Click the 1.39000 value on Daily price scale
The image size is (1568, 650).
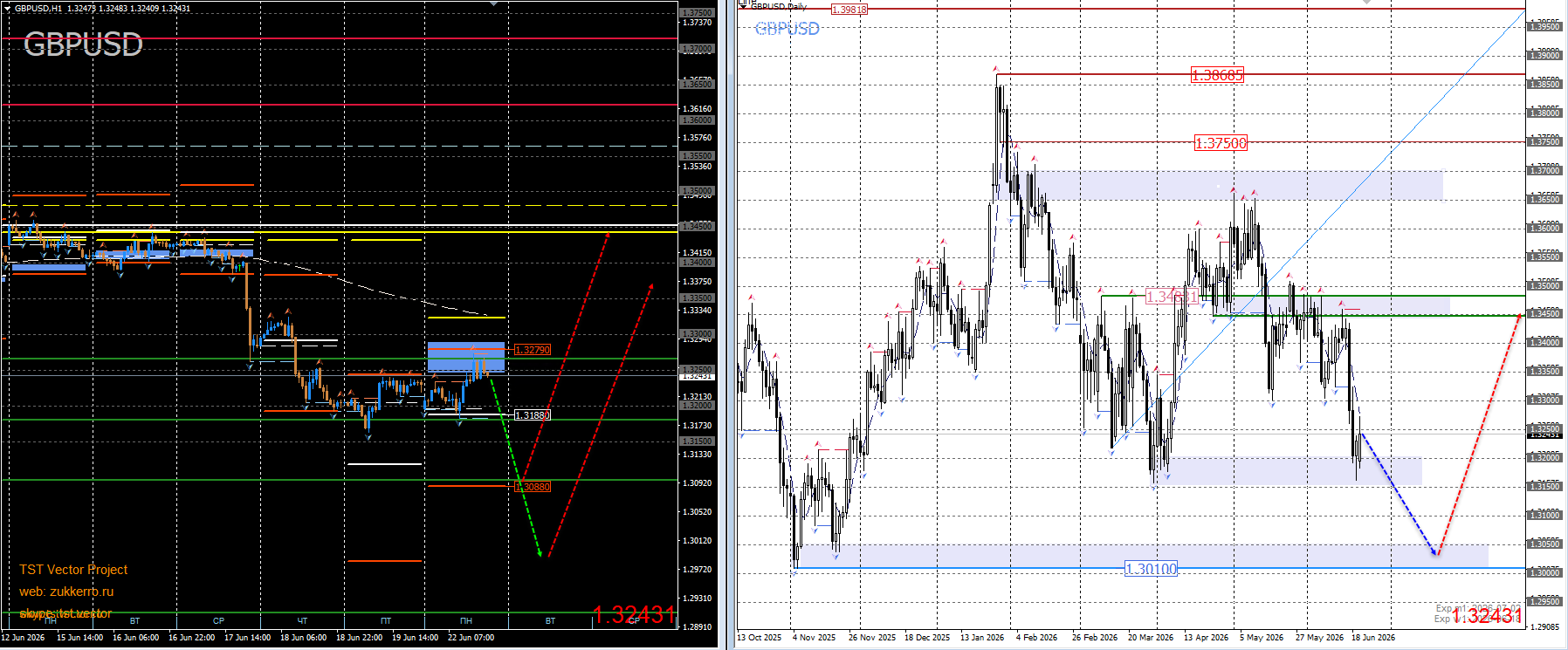click(1544, 56)
